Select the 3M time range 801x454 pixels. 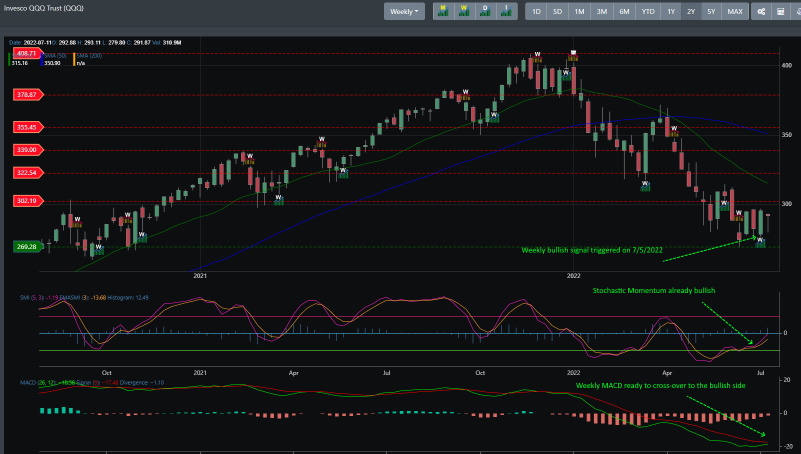(x=602, y=11)
